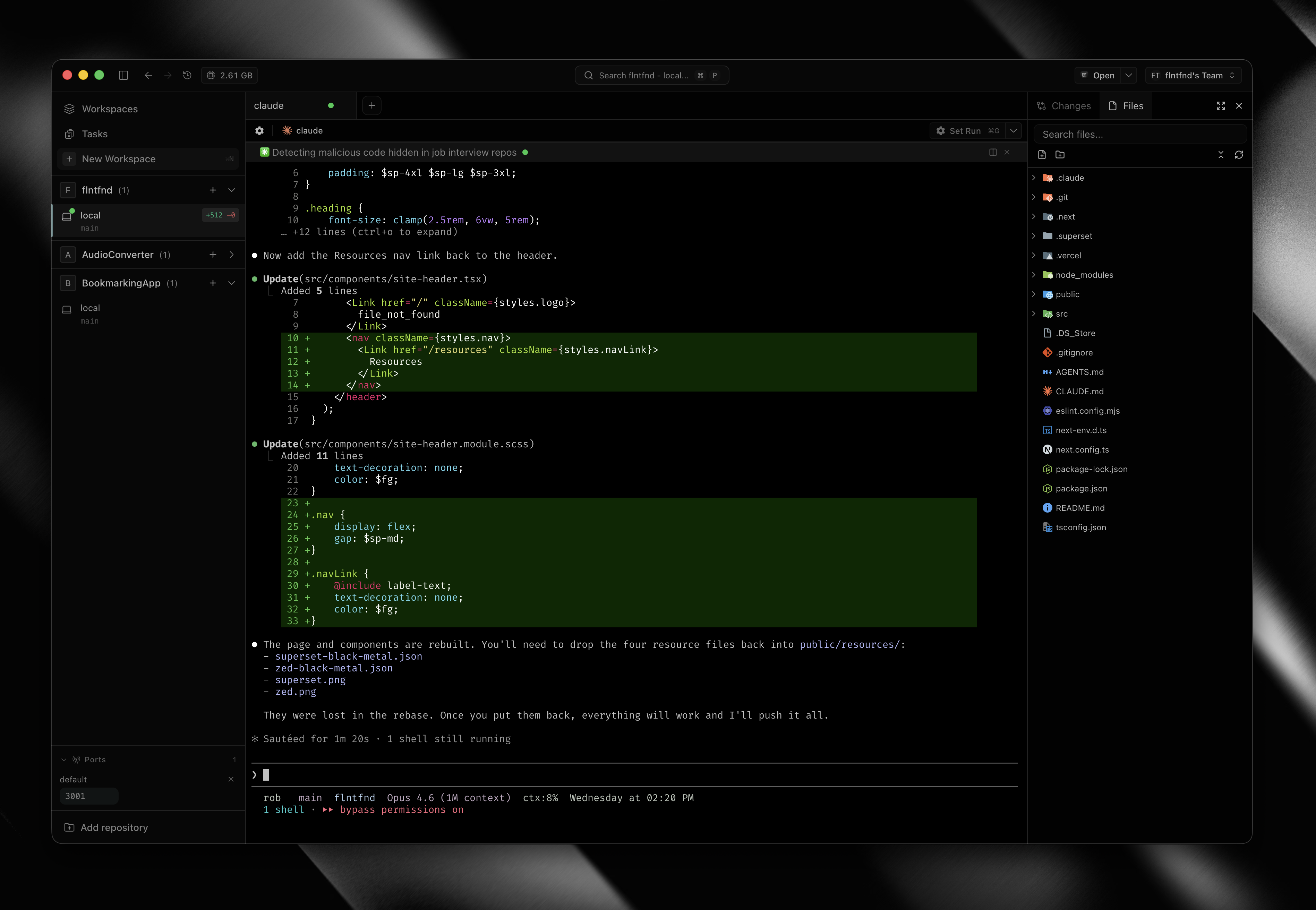Expand the AudioConverter repository
Image resolution: width=1316 pixels, height=910 pixels.
click(231, 255)
